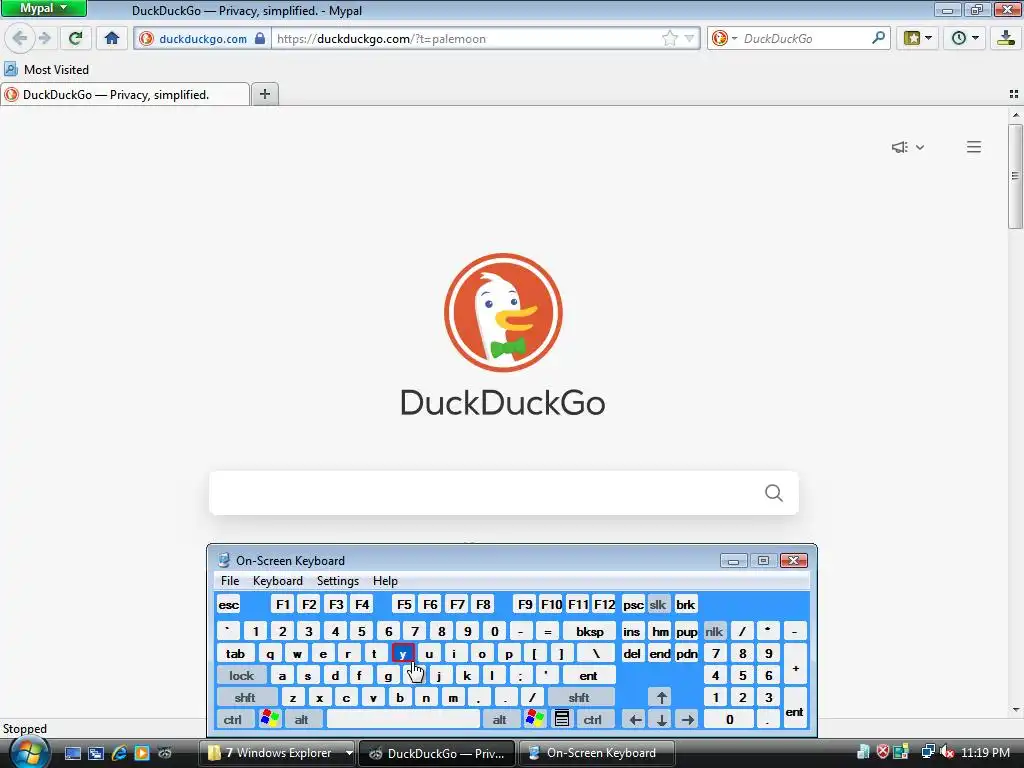Click the esc key on keyboard

tap(229, 604)
